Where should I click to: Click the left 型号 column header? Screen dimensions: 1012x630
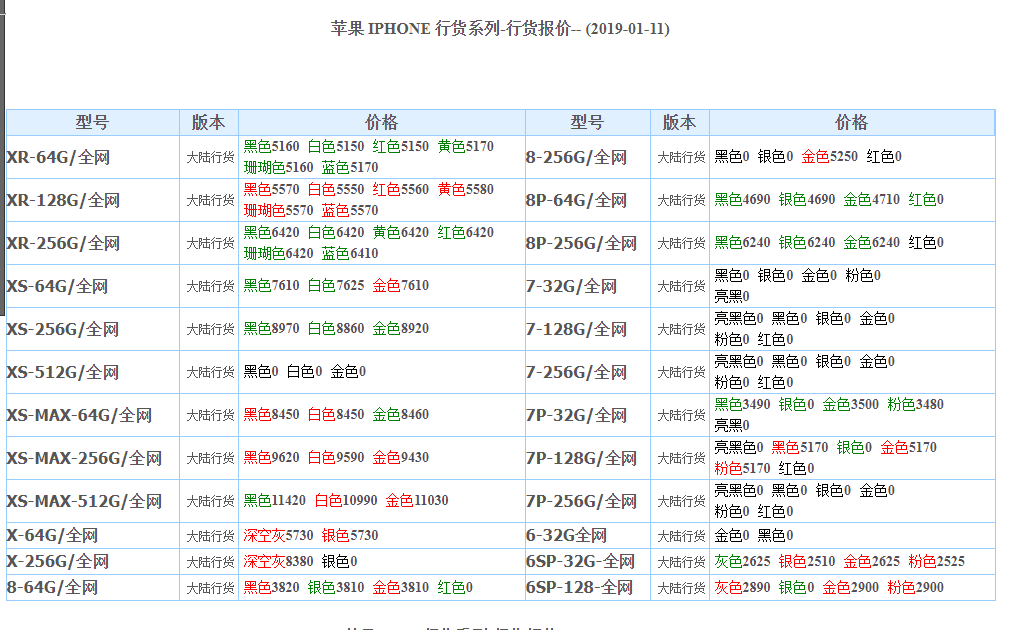(93, 123)
